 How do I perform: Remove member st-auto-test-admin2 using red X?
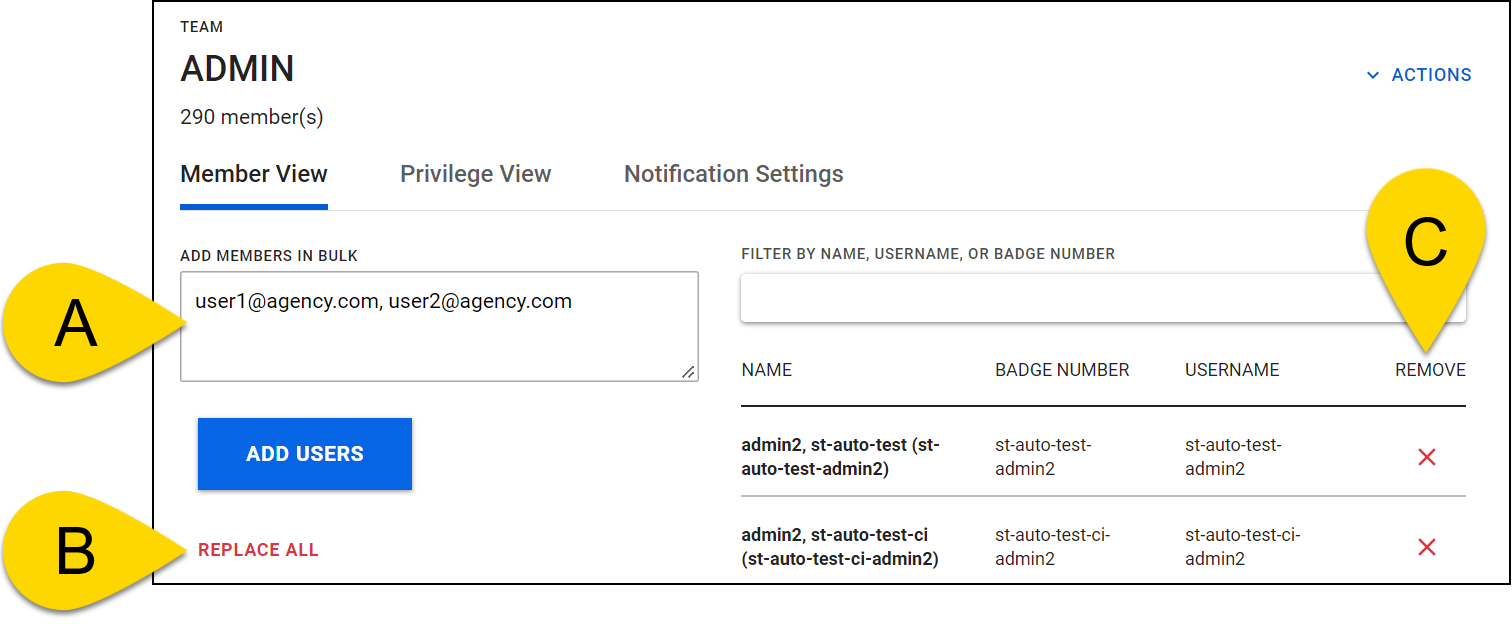point(1427,456)
